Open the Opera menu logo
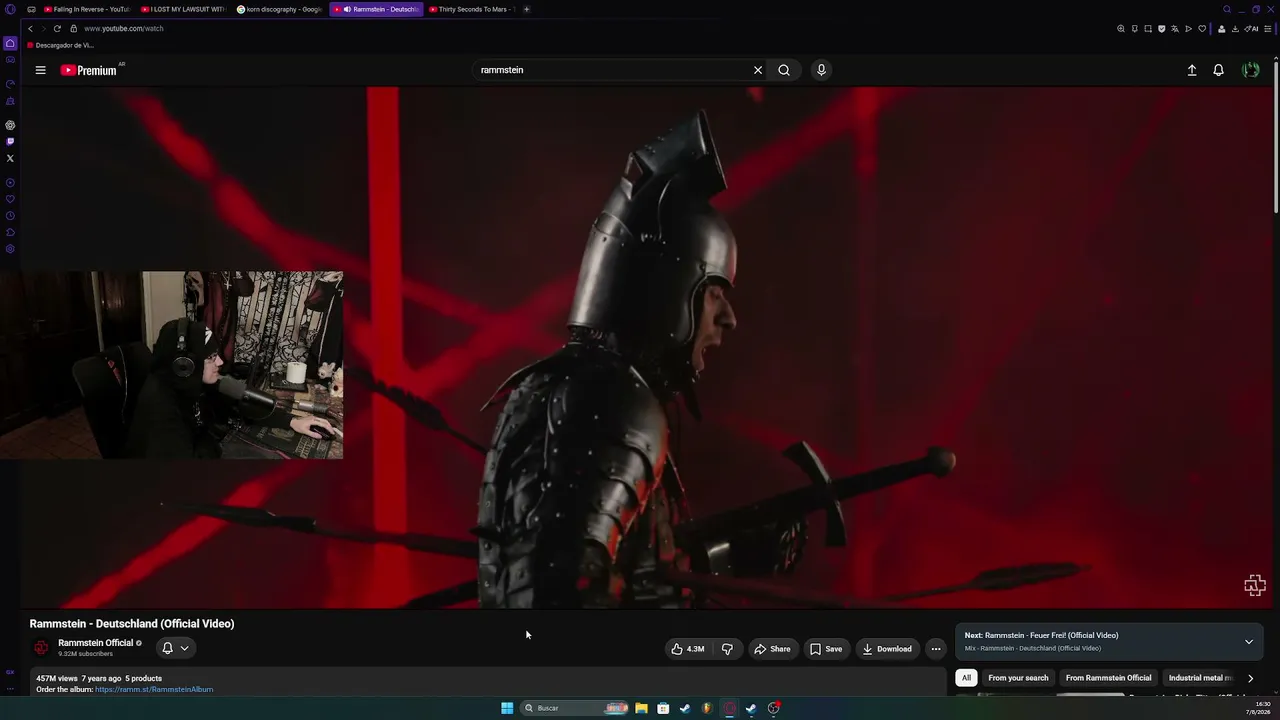The image size is (1280, 720). pyautogui.click(x=10, y=9)
